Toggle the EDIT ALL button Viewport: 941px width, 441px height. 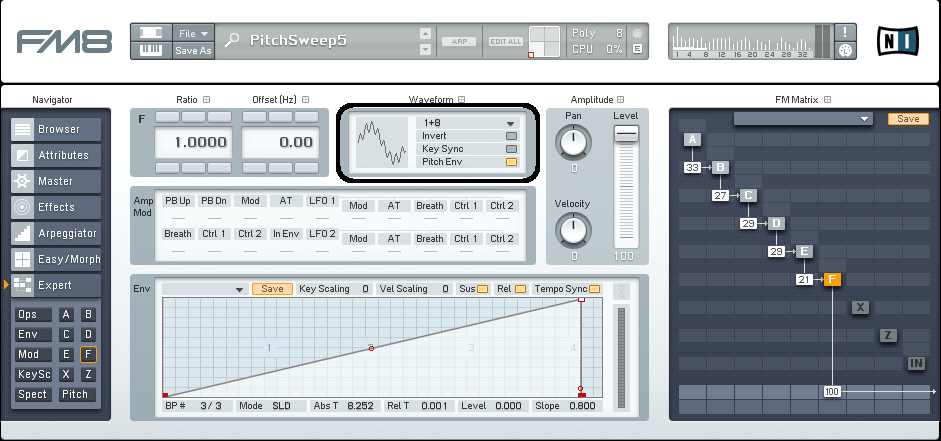tap(505, 41)
